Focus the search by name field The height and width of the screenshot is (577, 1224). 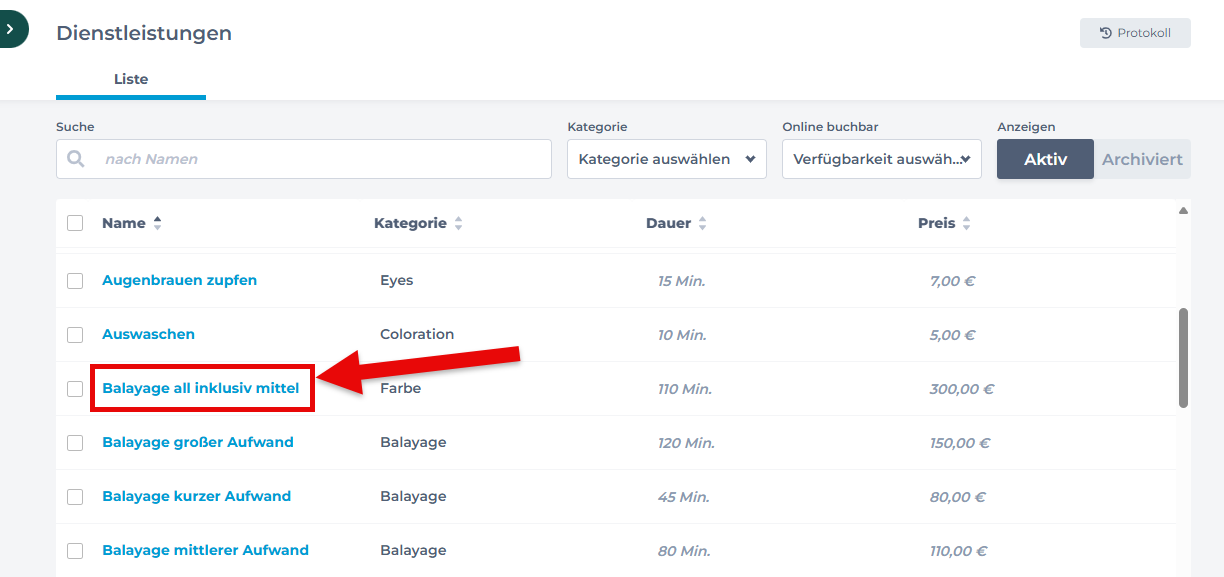pos(304,159)
